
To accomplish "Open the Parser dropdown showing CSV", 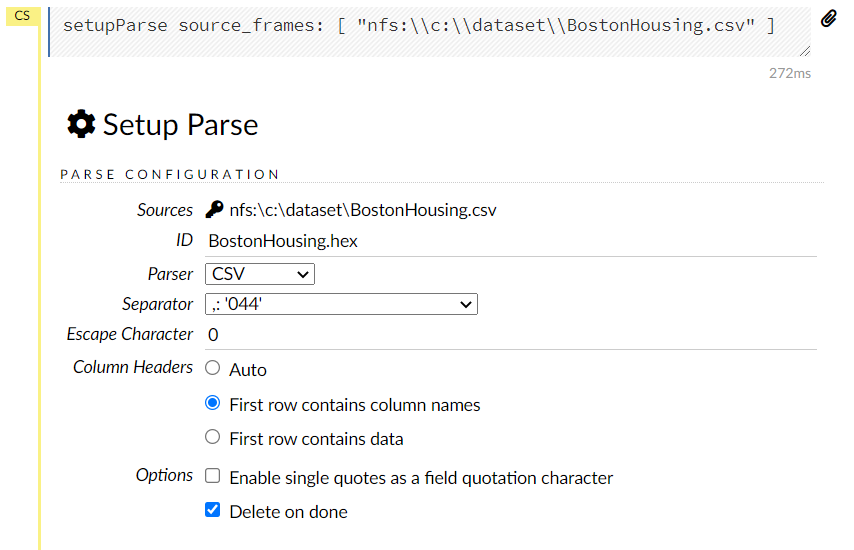I will pos(260,274).
